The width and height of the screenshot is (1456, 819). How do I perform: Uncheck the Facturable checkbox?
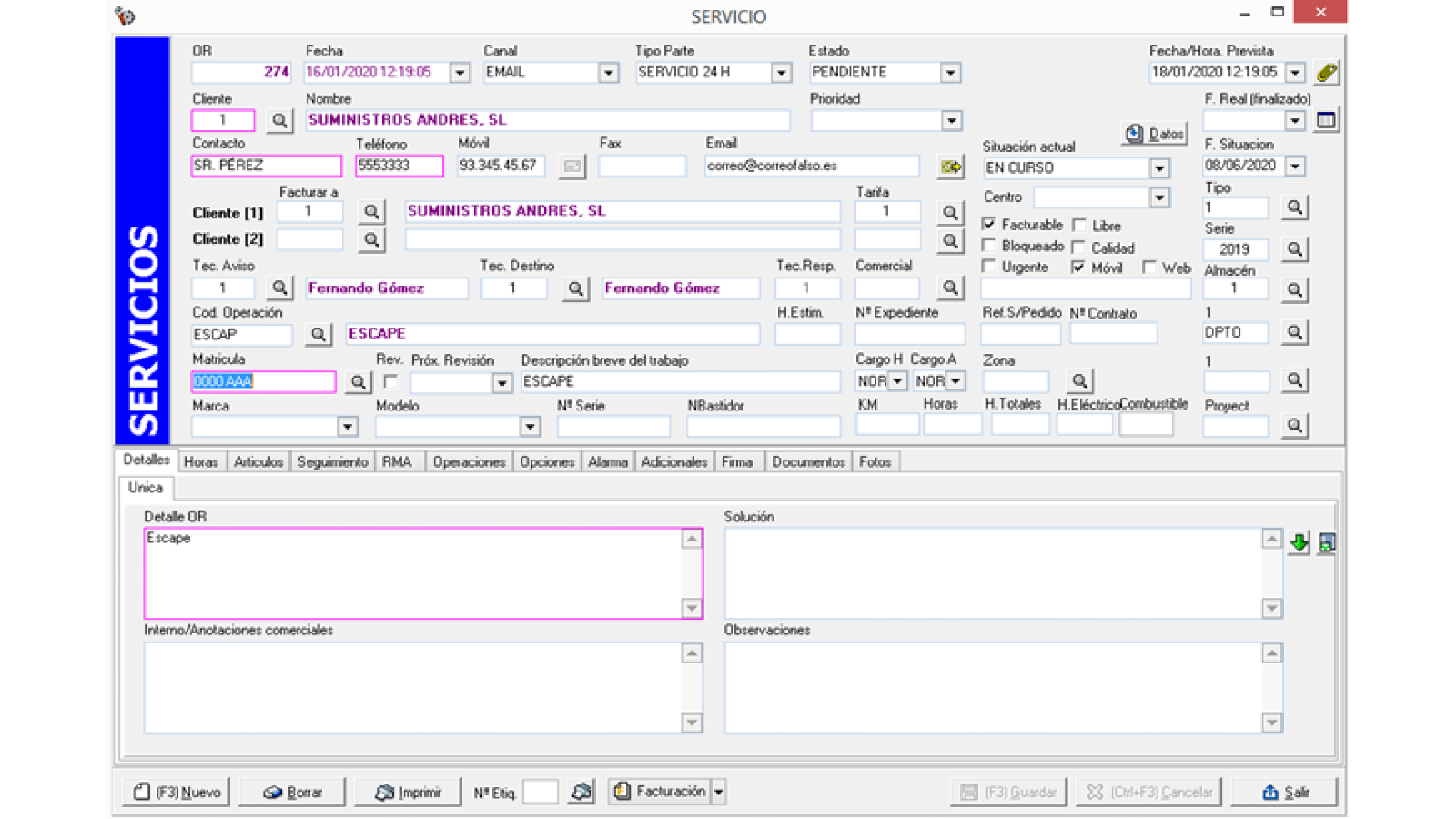(x=989, y=224)
